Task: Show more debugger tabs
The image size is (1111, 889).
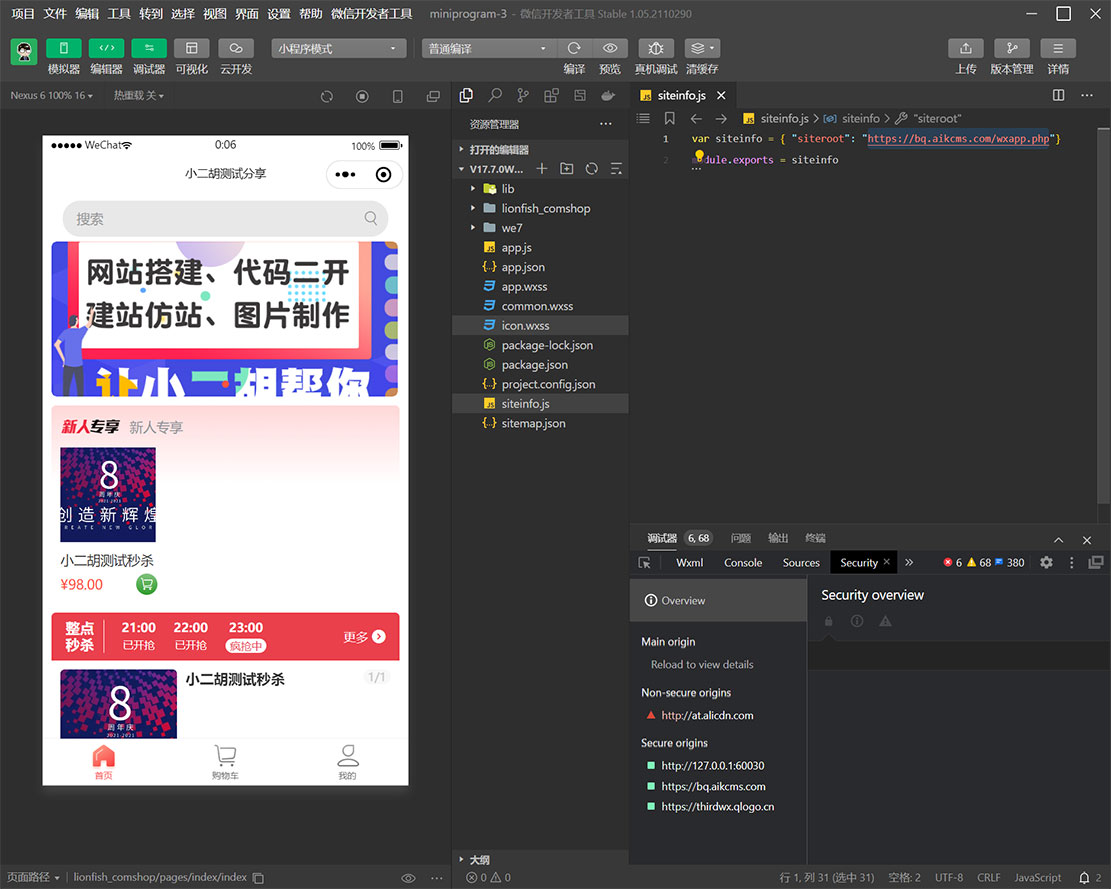Action: [x=909, y=562]
